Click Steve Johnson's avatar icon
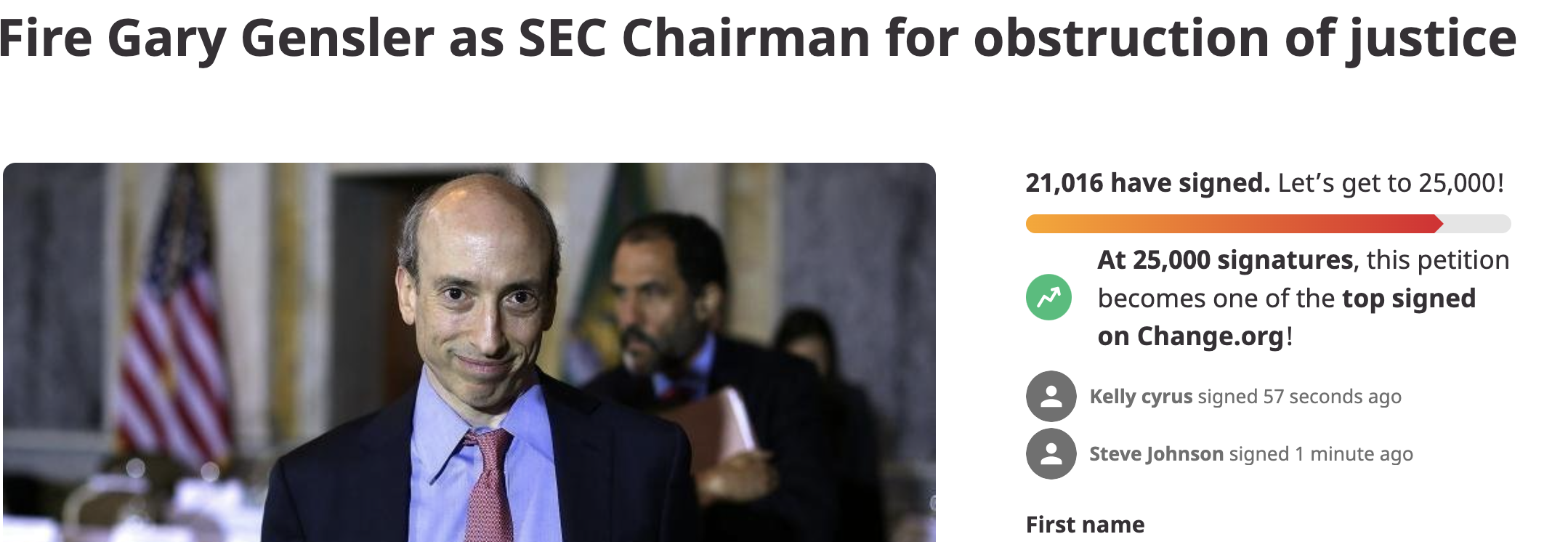Image resolution: width=1568 pixels, height=542 pixels. pos(1051,453)
